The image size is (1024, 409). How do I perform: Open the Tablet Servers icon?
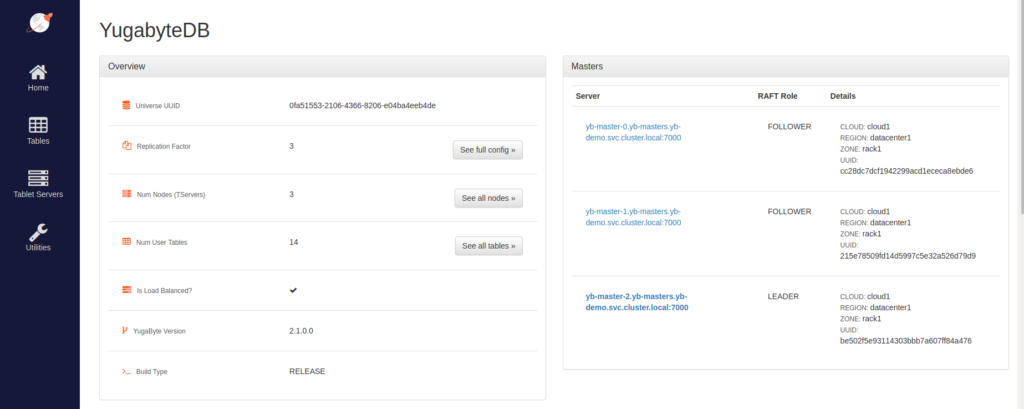click(x=38, y=178)
